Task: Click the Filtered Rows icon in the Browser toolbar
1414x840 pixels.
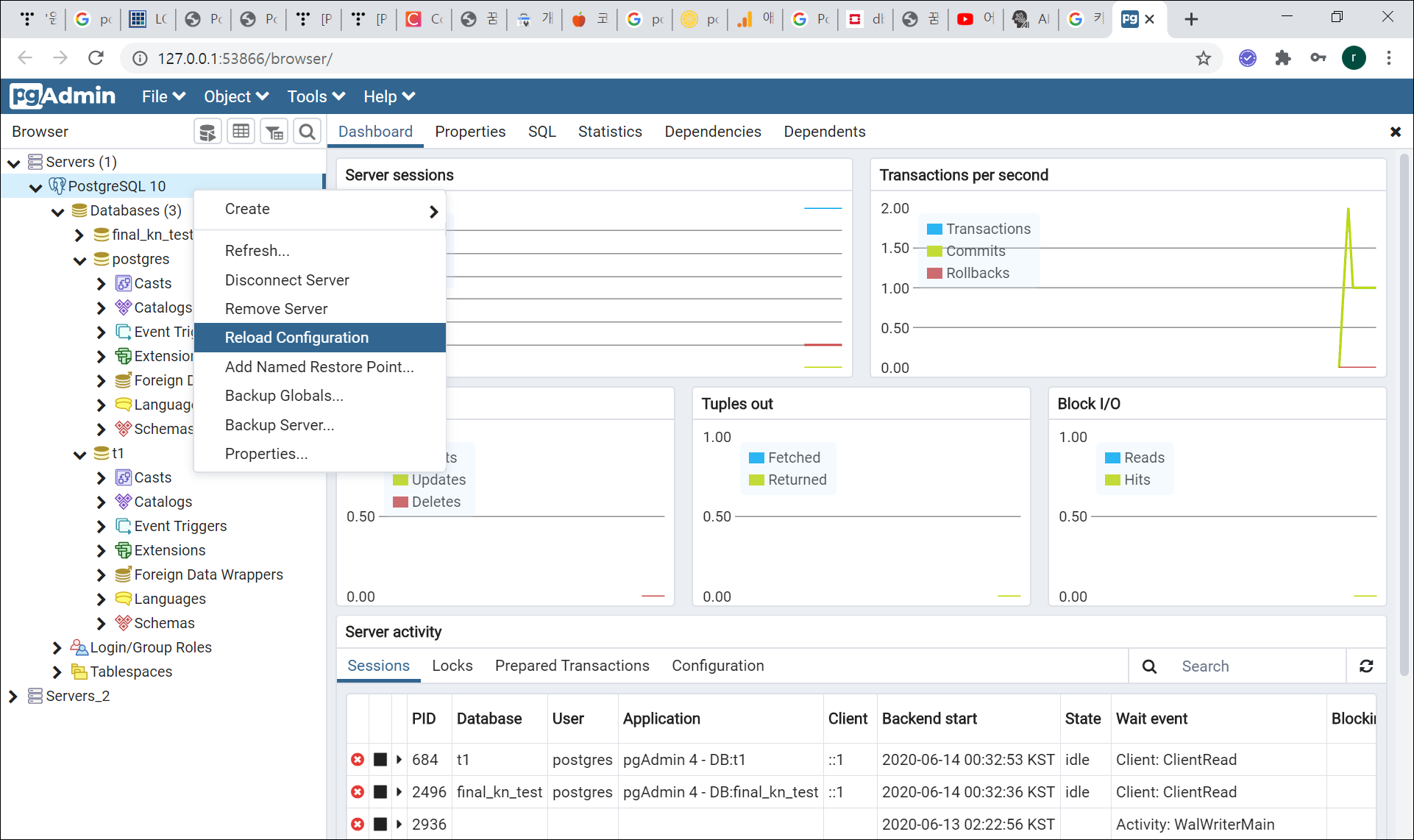Action: 274,132
